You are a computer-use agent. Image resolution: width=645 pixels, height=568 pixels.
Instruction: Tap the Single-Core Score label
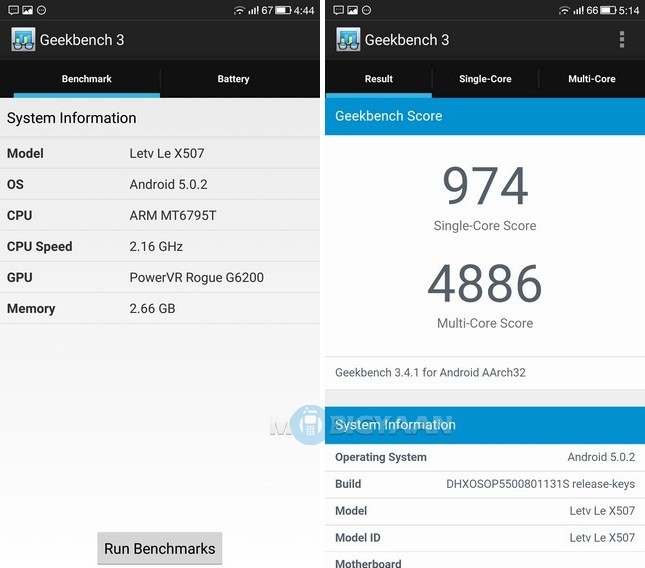pos(485,226)
